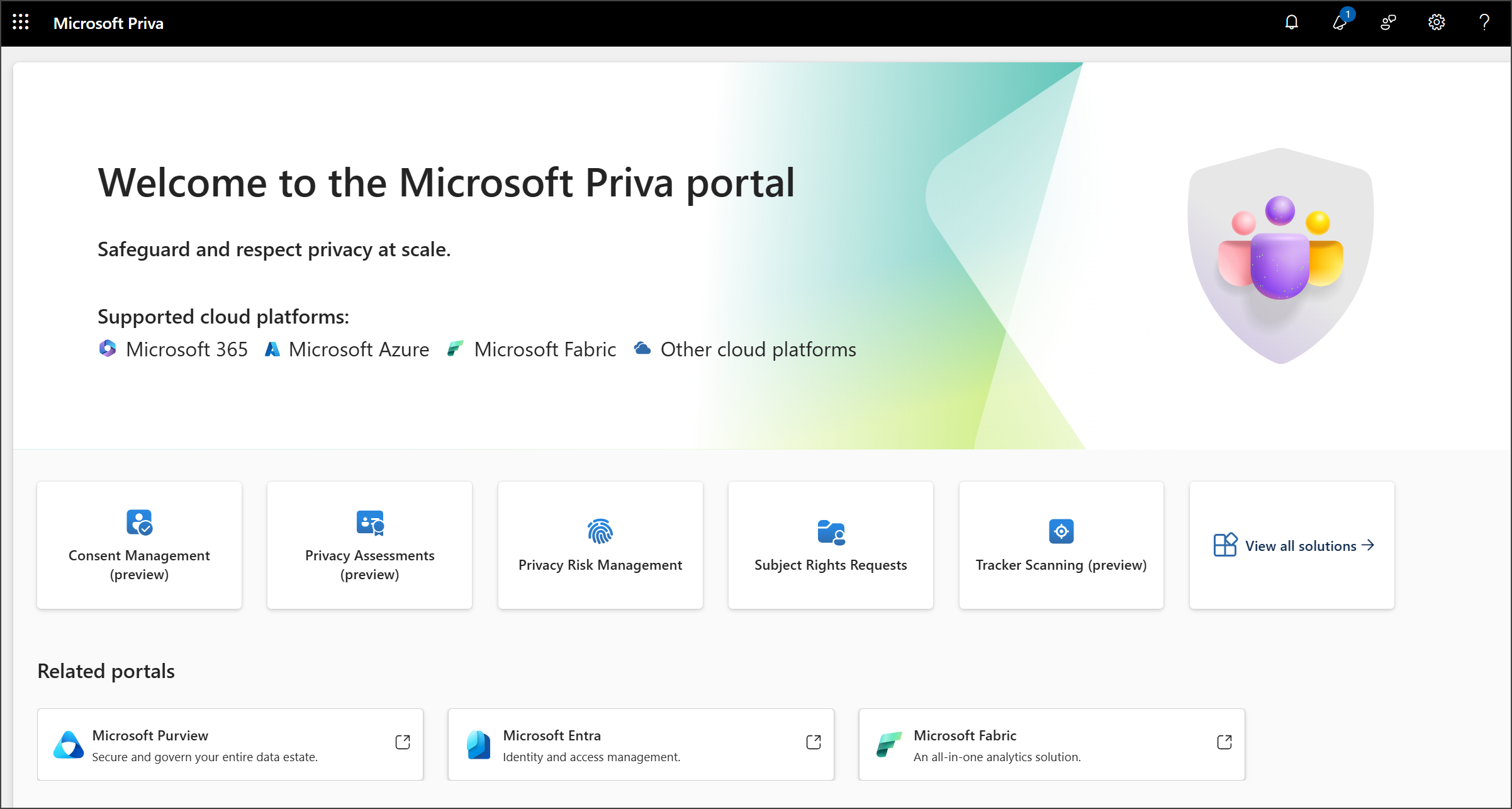Click the alerts bell with badge
Viewport: 1512px width, 809px height.
pyautogui.click(x=1340, y=22)
